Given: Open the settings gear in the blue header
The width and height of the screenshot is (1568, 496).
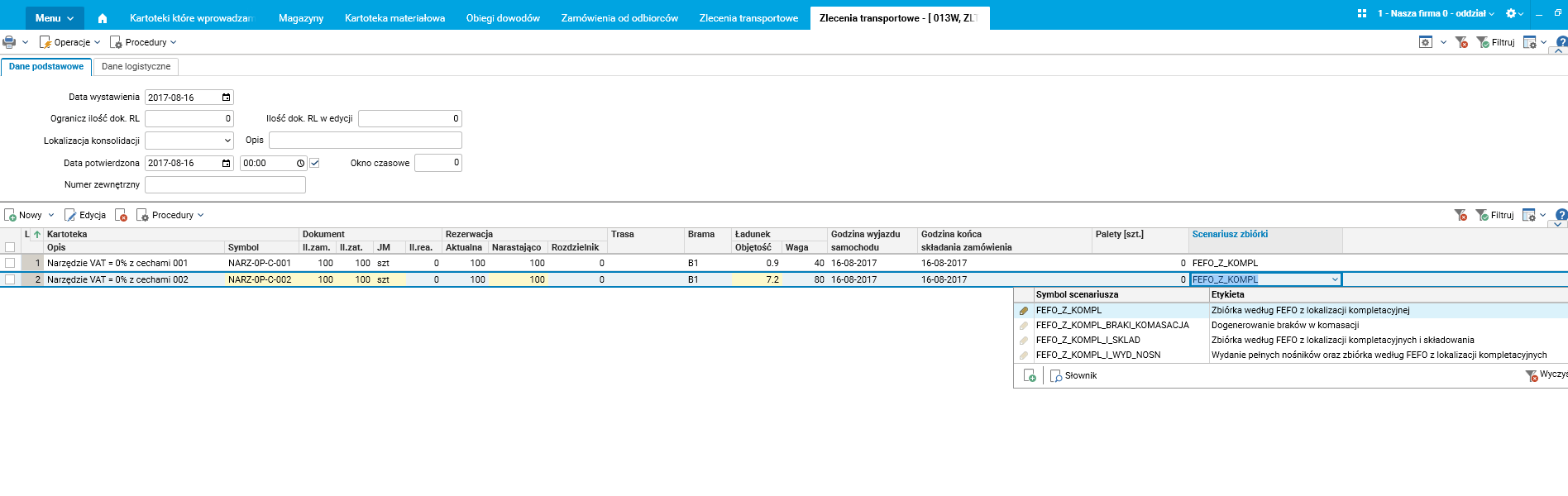Looking at the screenshot, I should click(1511, 14).
